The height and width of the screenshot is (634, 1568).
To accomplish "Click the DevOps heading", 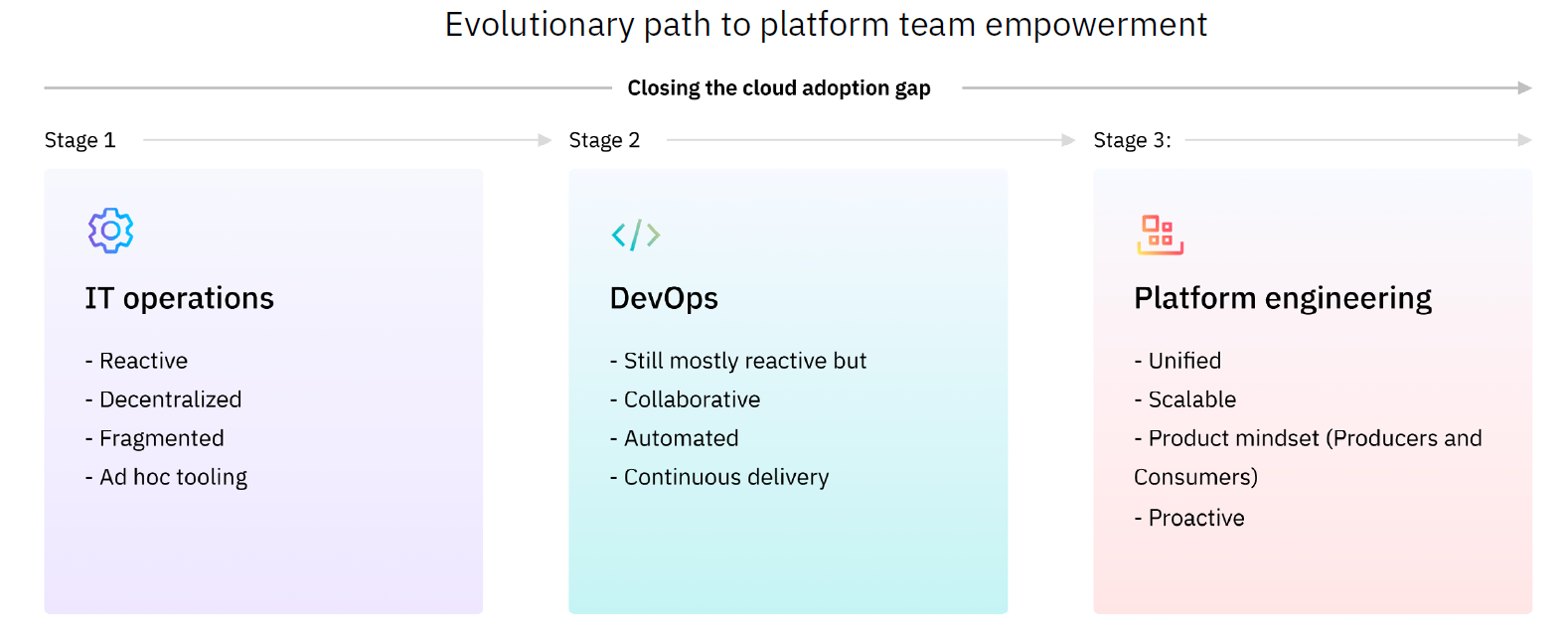I will click(x=664, y=298).
